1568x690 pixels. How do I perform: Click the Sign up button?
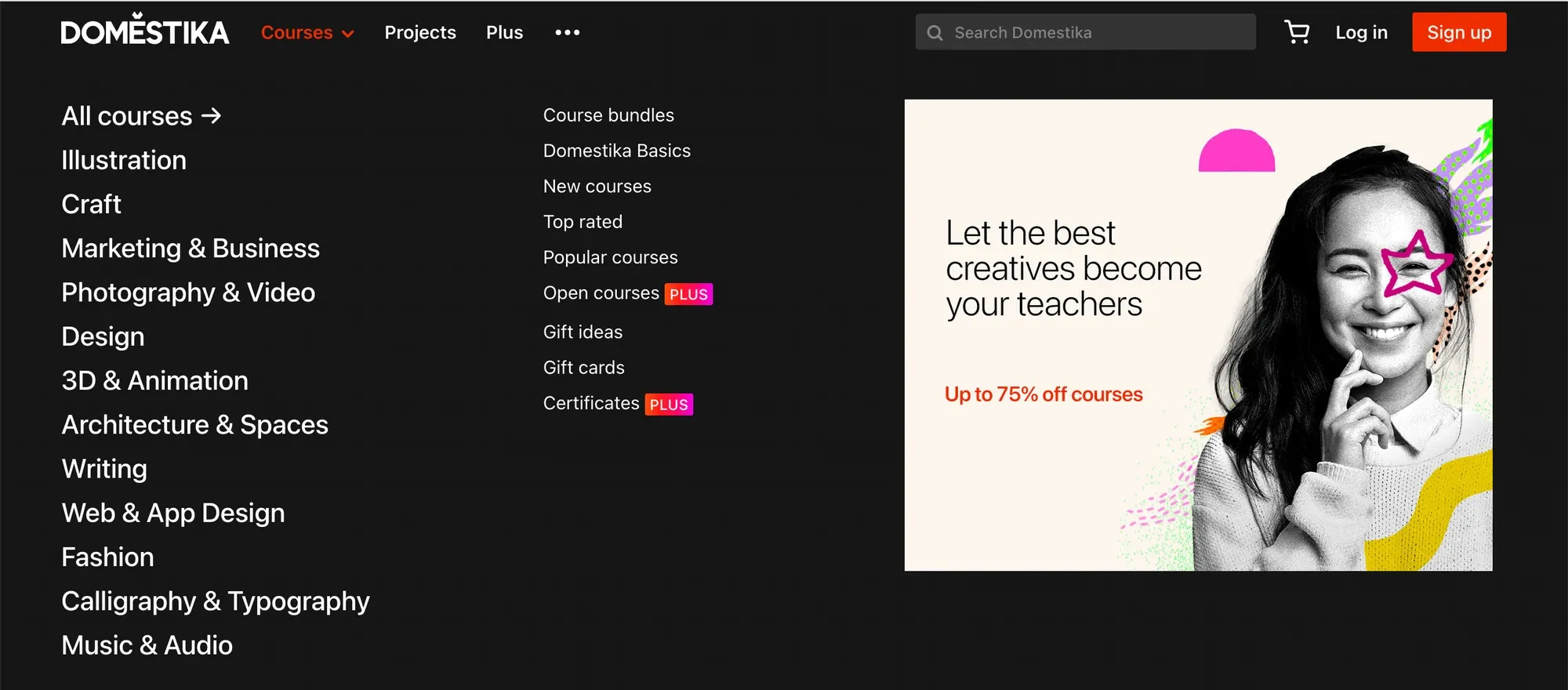click(1459, 32)
